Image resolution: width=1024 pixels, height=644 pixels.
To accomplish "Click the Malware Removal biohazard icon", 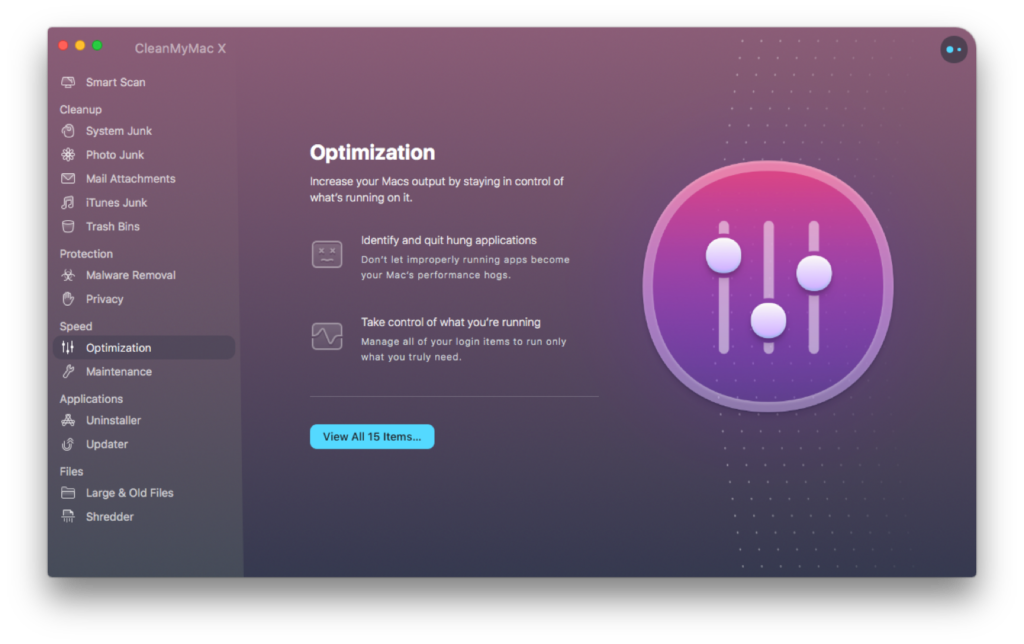I will point(68,275).
